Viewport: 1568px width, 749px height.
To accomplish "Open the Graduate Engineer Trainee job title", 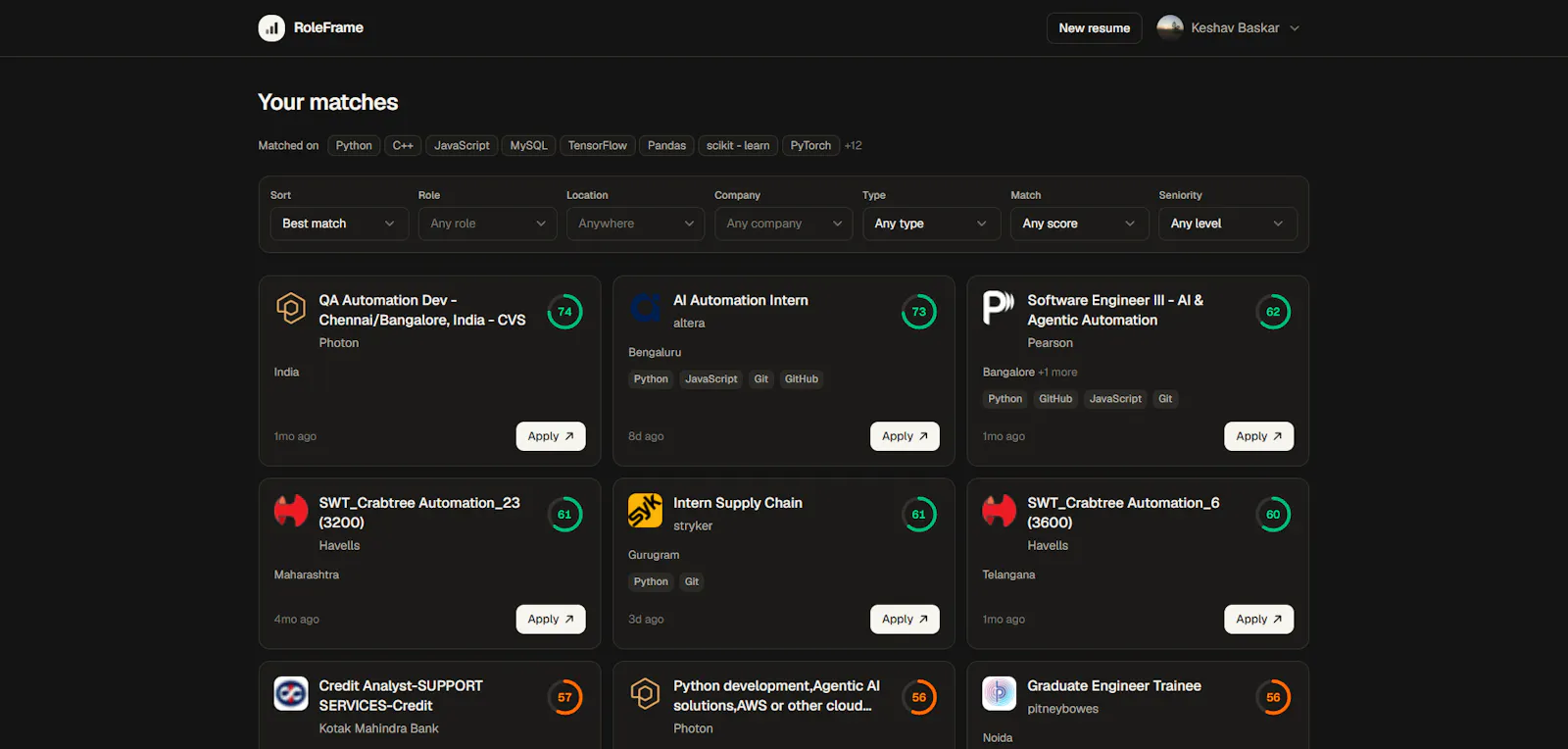I will pos(1114,686).
